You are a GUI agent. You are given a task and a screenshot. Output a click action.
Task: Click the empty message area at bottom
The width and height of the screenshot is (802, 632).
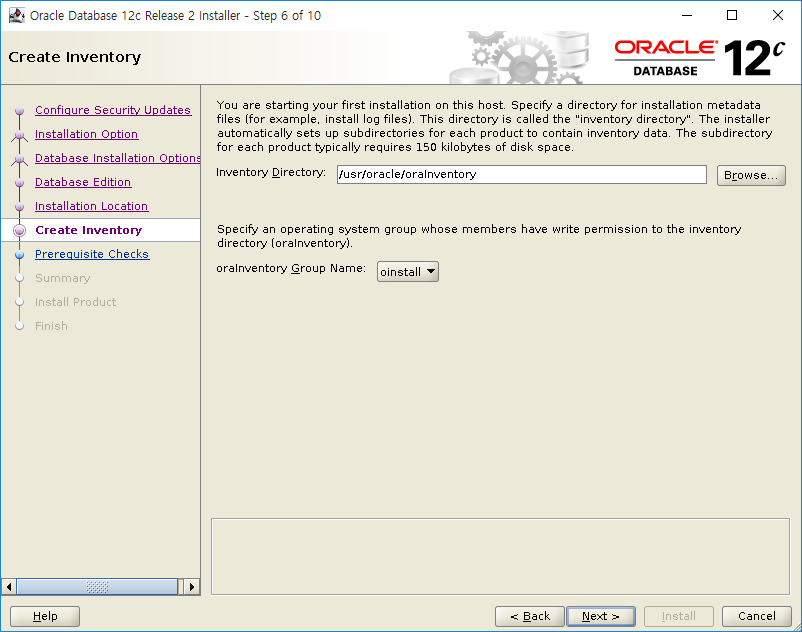click(x=500, y=556)
